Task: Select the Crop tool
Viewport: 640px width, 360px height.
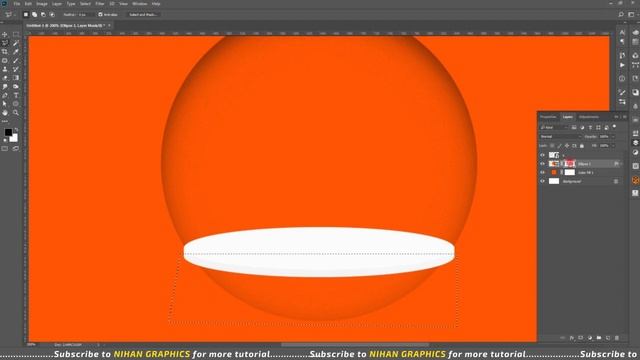Action: click(x=5, y=52)
